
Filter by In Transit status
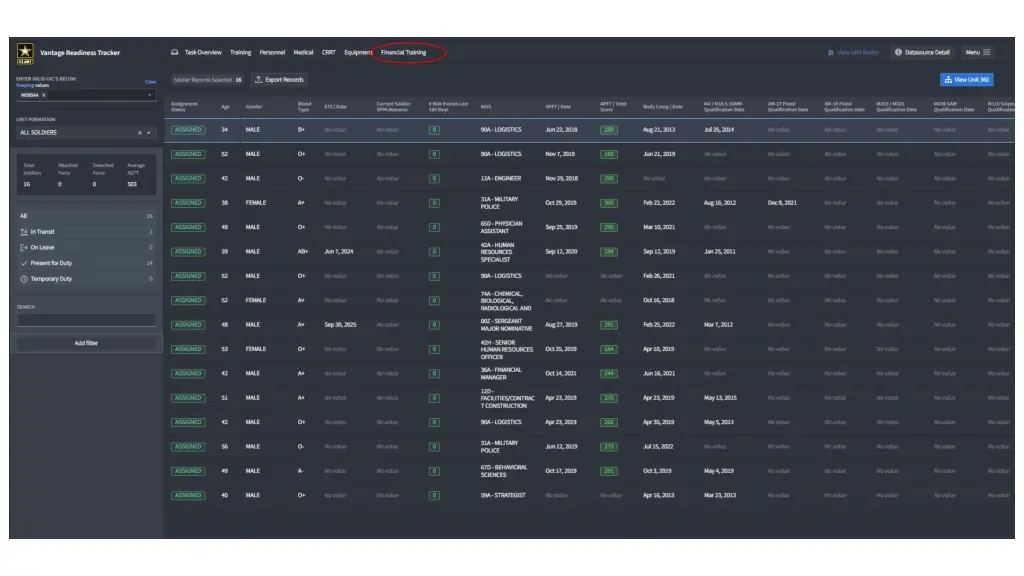pyautogui.click(x=86, y=232)
